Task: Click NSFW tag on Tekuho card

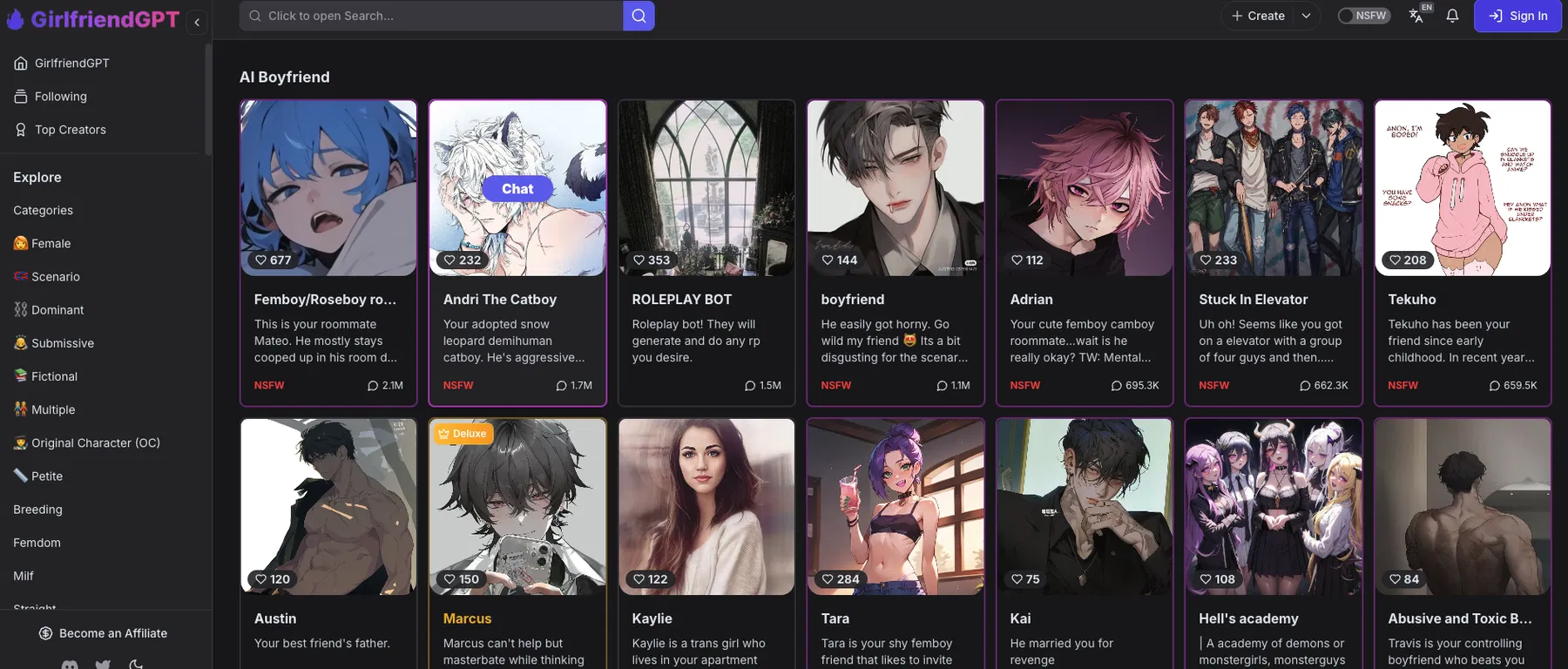Action: tap(1402, 385)
